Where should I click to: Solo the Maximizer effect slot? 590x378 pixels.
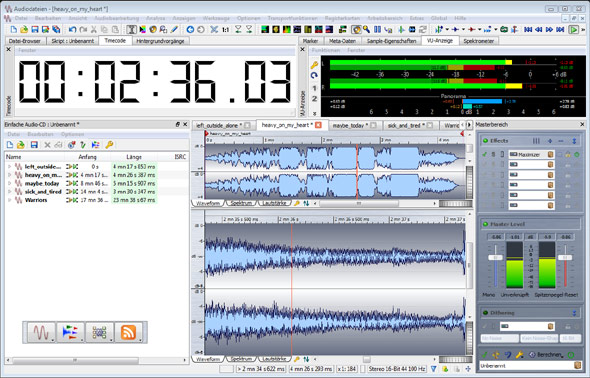click(493, 155)
